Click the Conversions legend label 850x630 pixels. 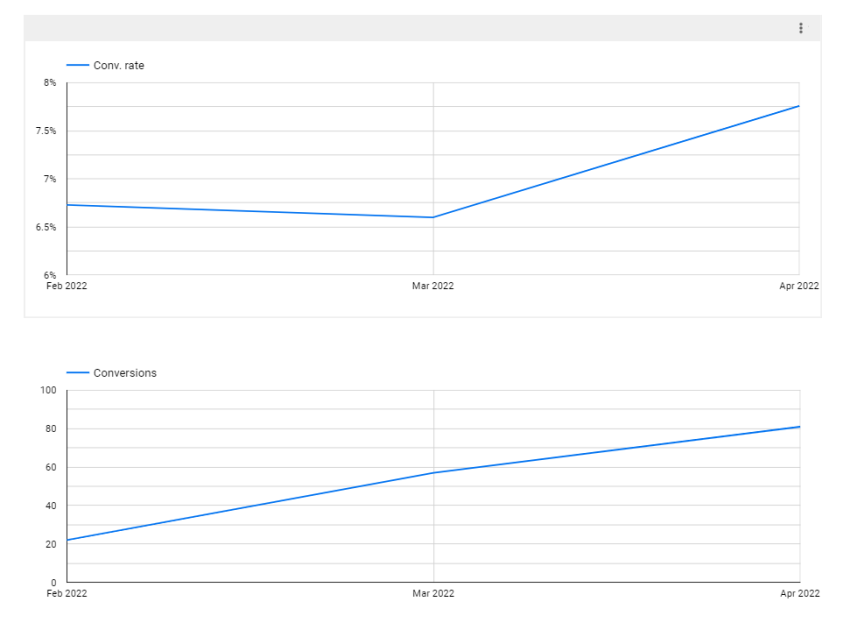click(125, 373)
